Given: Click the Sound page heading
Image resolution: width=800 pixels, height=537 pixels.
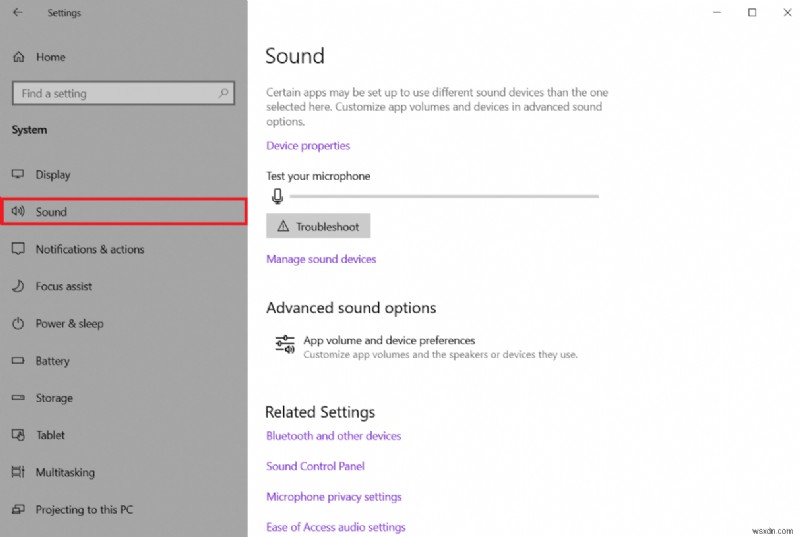Looking at the screenshot, I should tap(295, 56).
